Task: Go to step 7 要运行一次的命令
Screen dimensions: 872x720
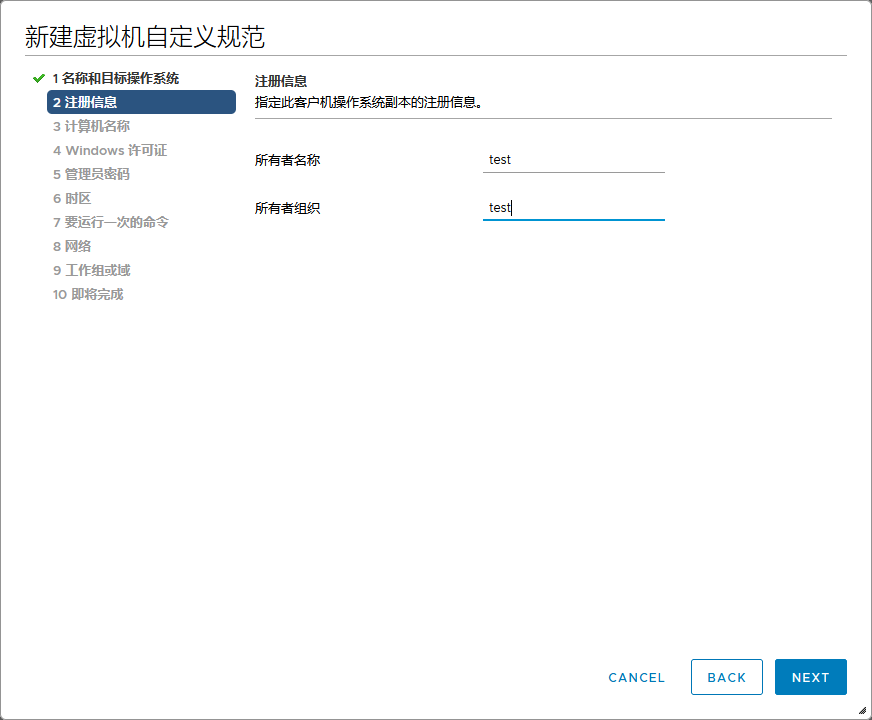Action: coord(110,222)
